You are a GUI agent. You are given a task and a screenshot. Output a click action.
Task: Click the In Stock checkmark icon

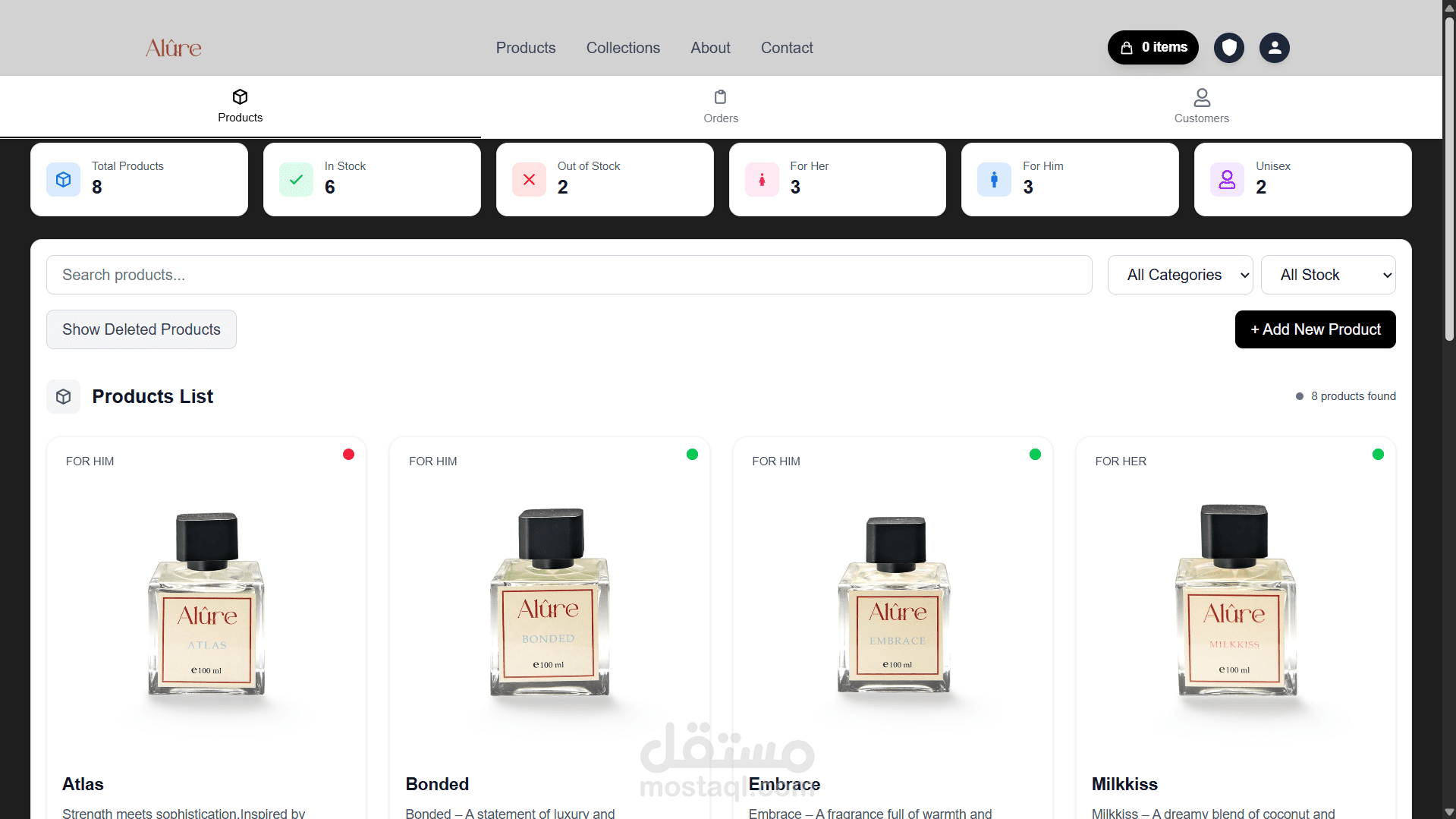[x=296, y=180]
